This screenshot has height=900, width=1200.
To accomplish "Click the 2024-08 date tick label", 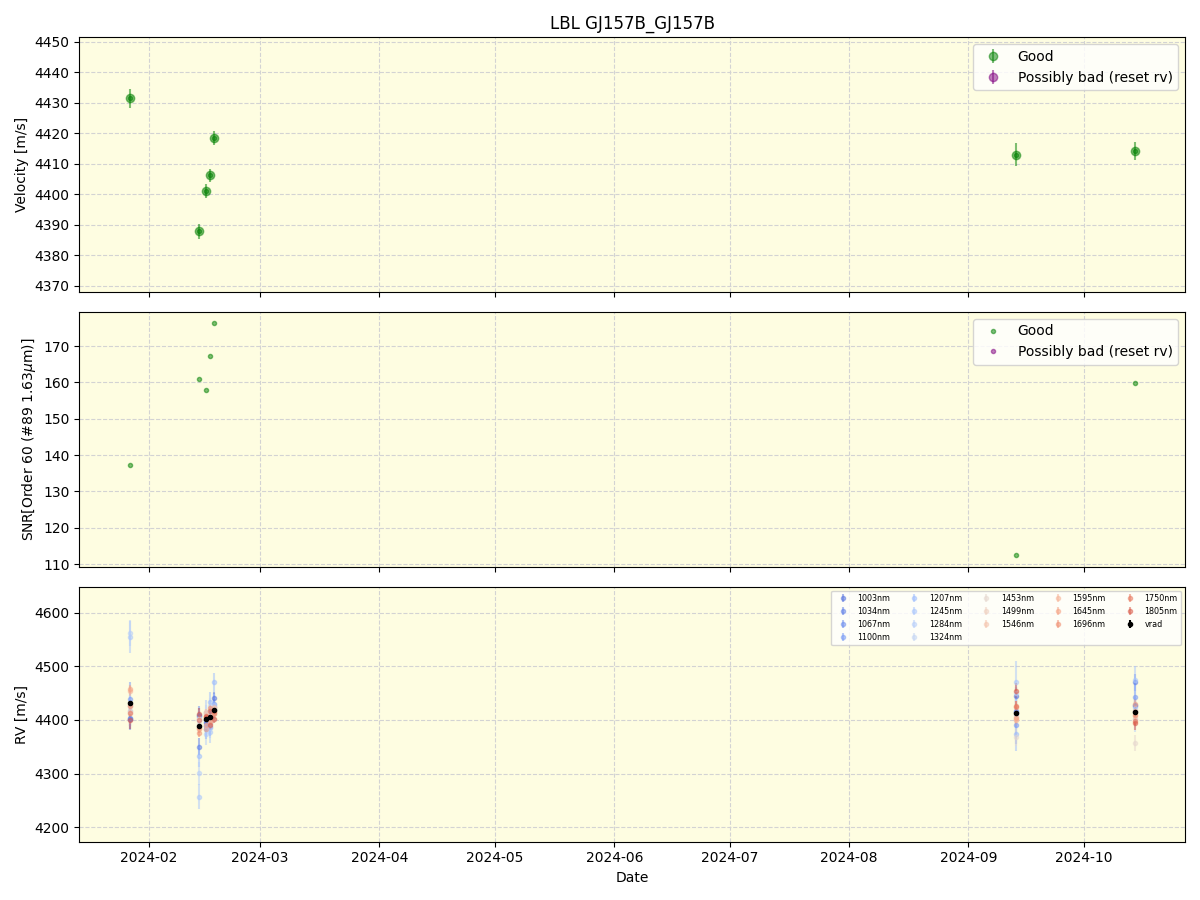I will click(x=849, y=857).
